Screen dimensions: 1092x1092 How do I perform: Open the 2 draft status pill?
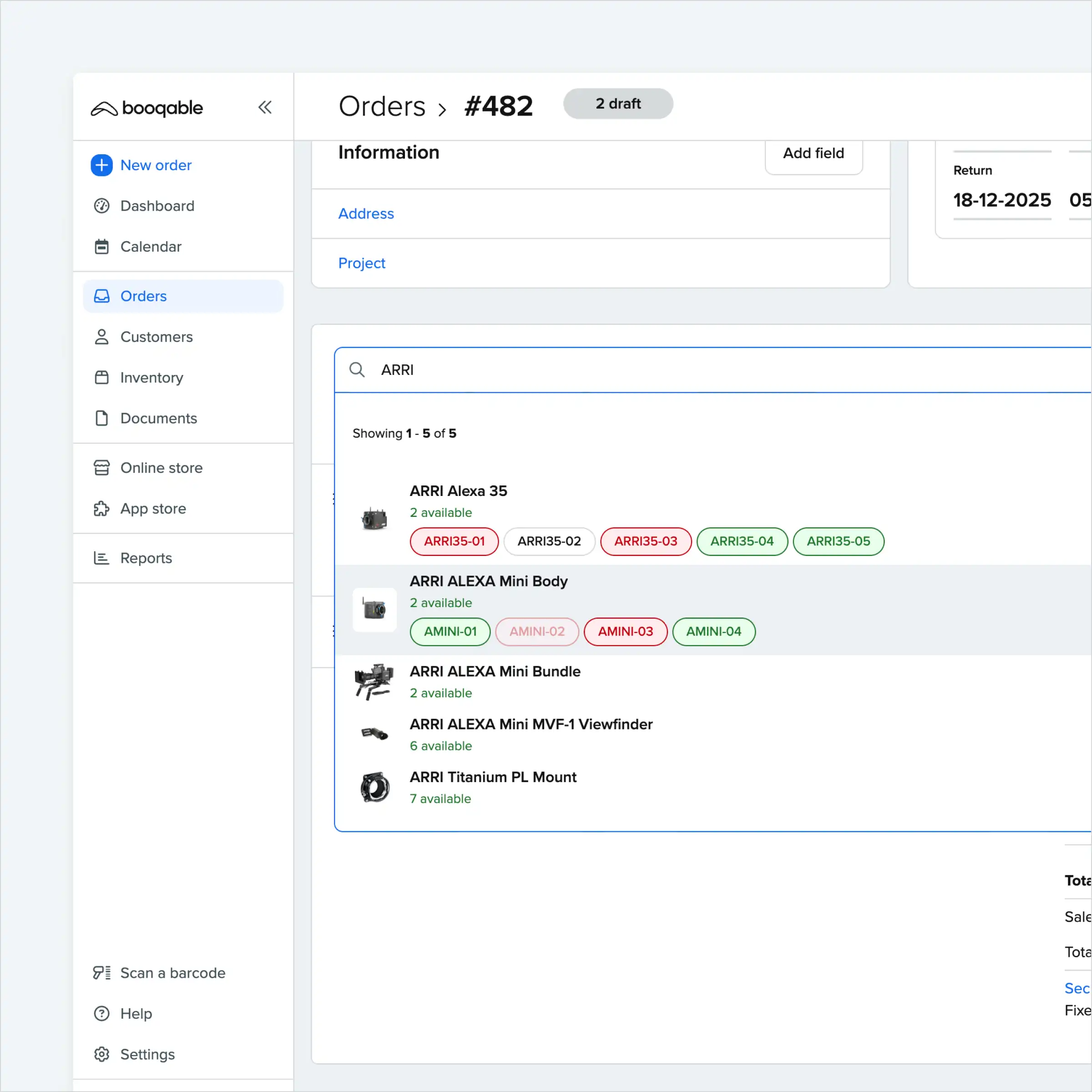point(618,103)
